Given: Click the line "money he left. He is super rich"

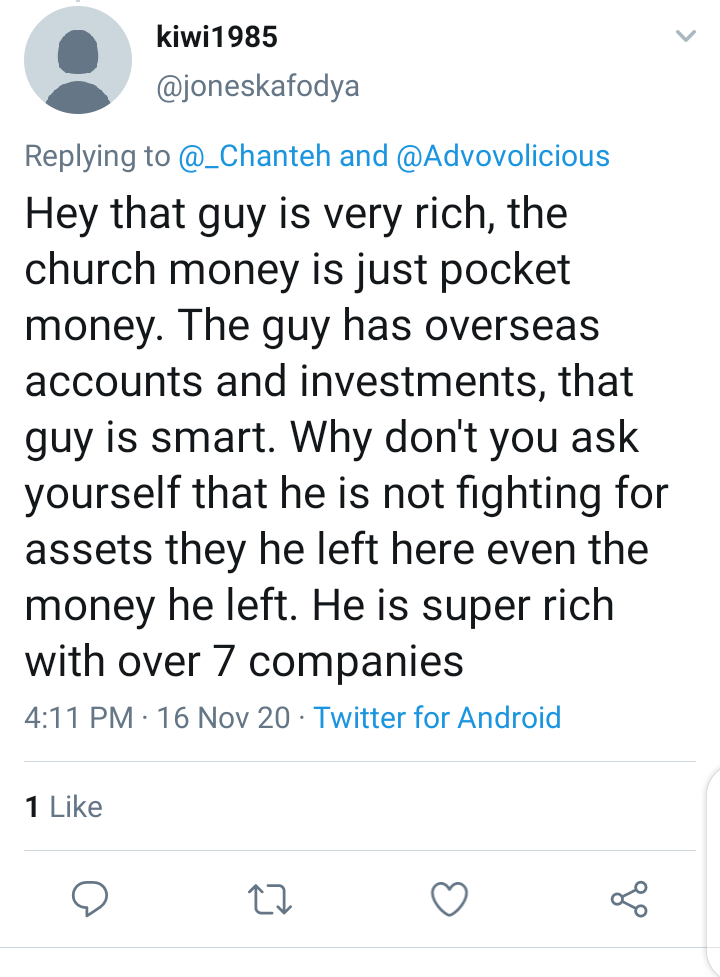Looking at the screenshot, I should tap(318, 605).
